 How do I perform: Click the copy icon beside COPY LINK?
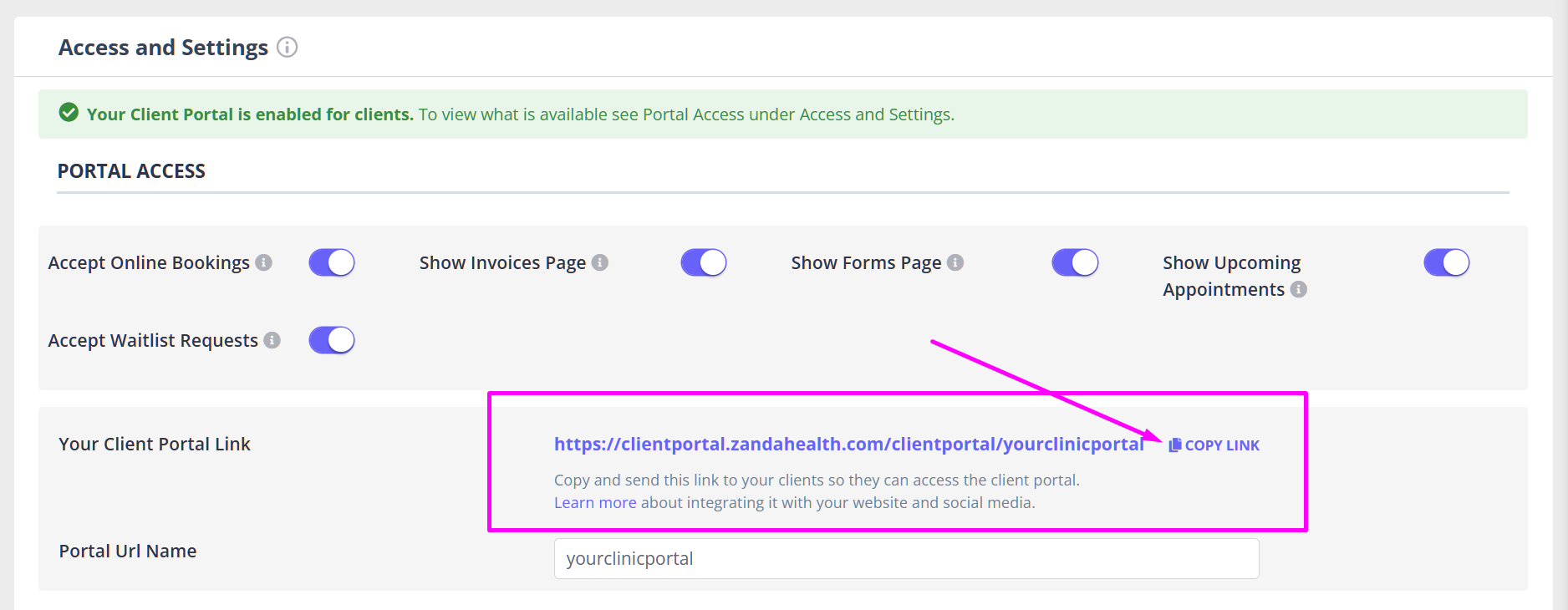tap(1174, 445)
